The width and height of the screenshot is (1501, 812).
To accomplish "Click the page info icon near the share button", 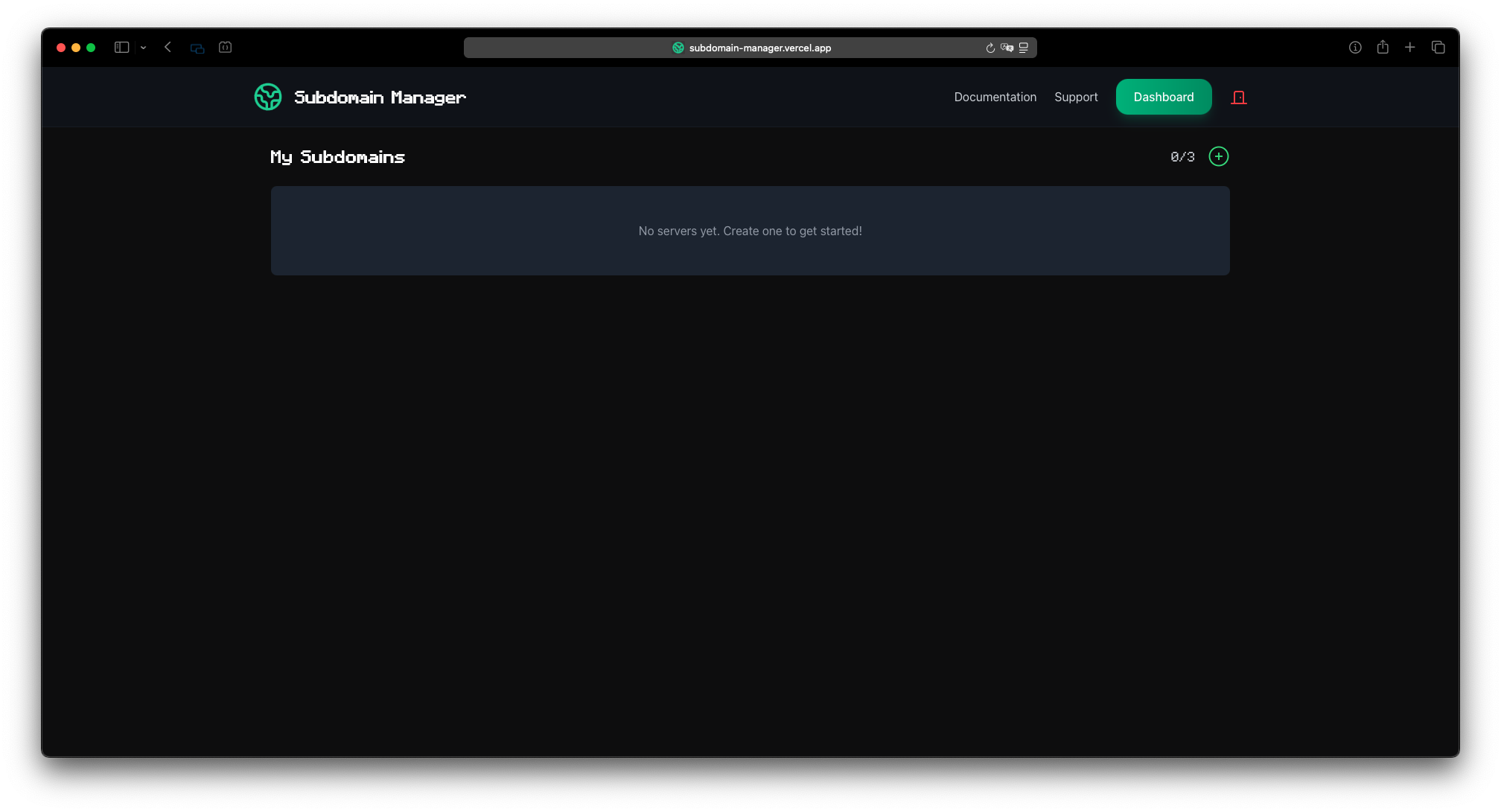I will (1354, 47).
